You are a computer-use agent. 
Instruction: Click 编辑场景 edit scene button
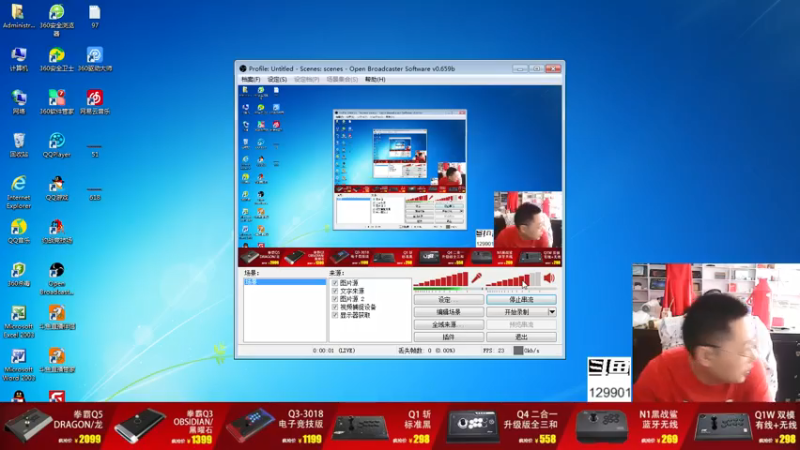[448, 312]
